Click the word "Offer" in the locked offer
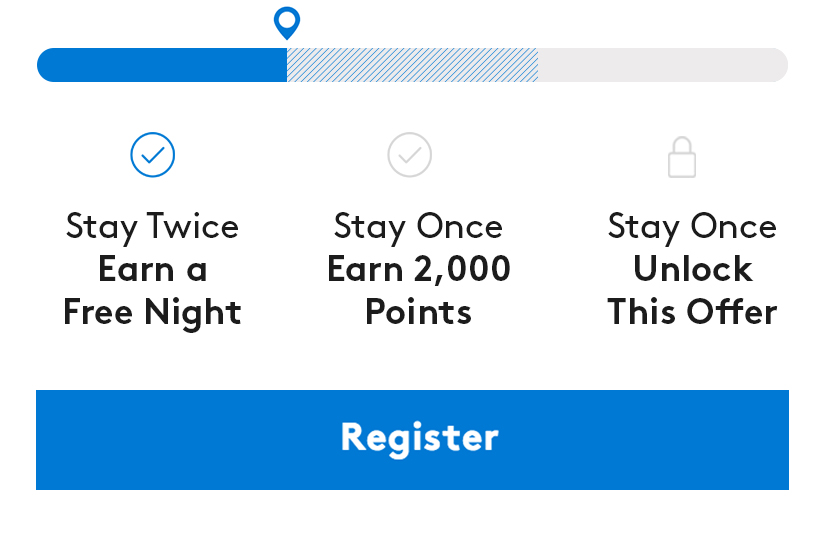 pyautogui.click(x=733, y=312)
